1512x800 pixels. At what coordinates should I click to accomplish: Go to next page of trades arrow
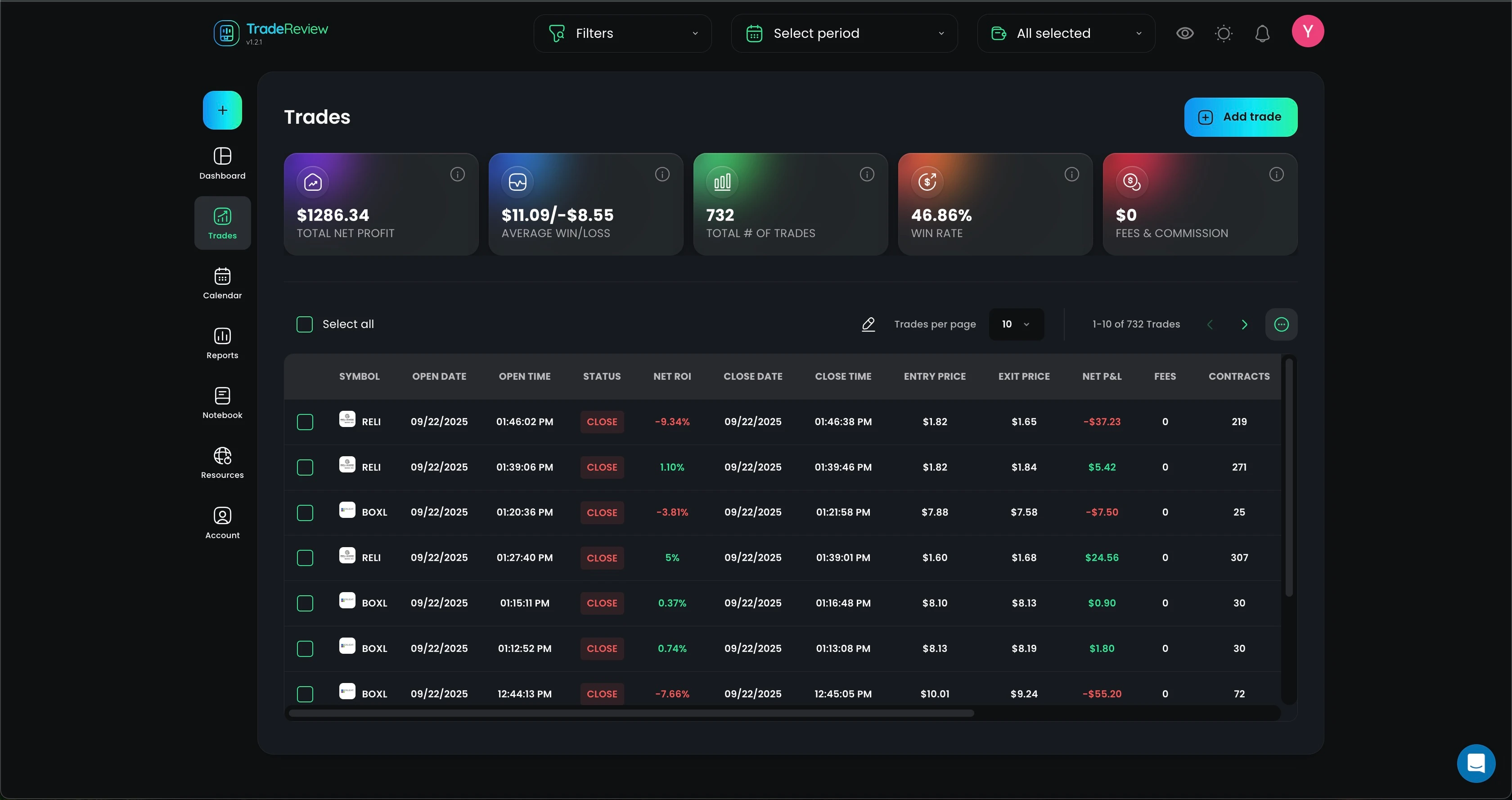[x=1244, y=324]
